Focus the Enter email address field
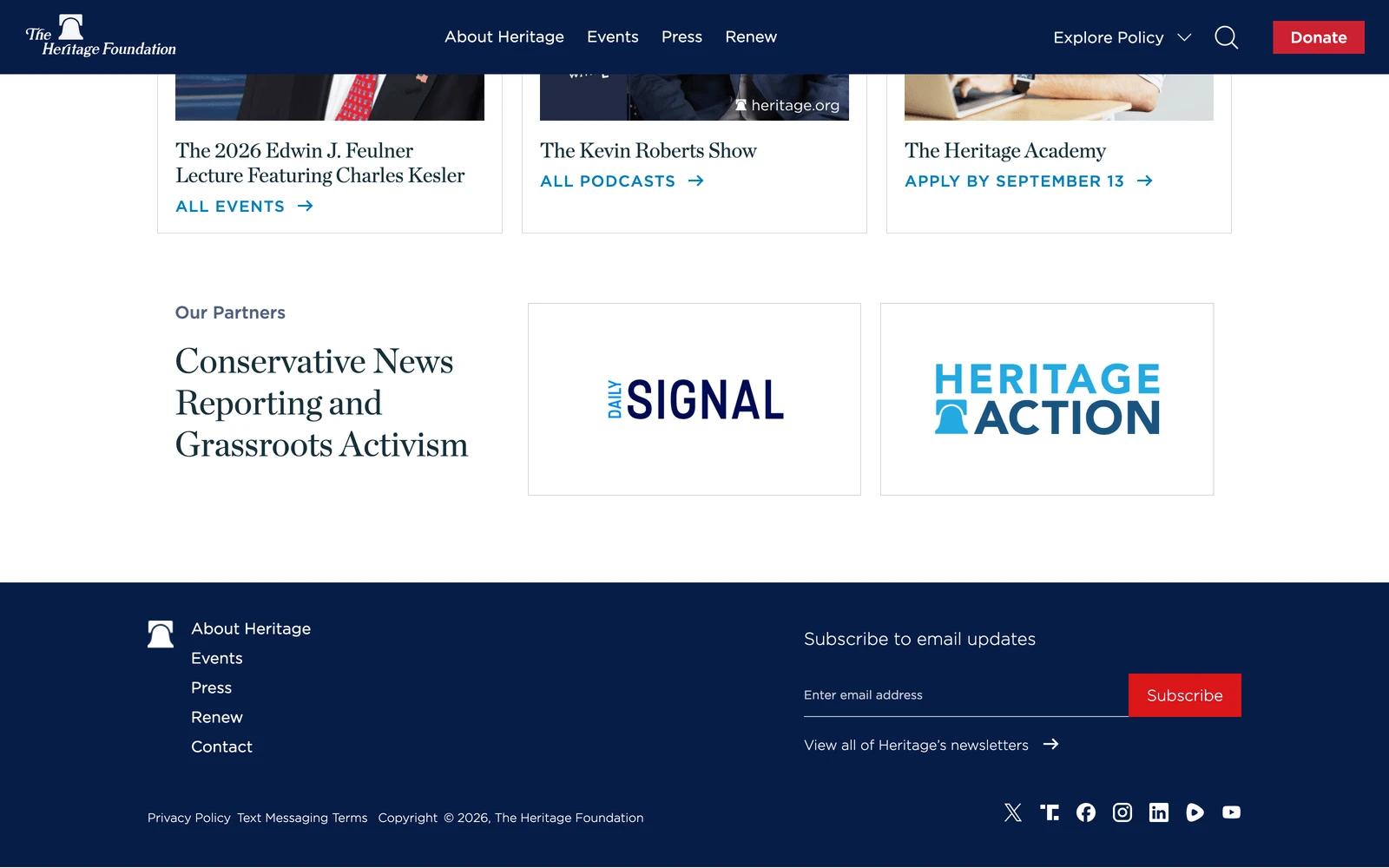The width and height of the screenshot is (1389, 868). [966, 695]
